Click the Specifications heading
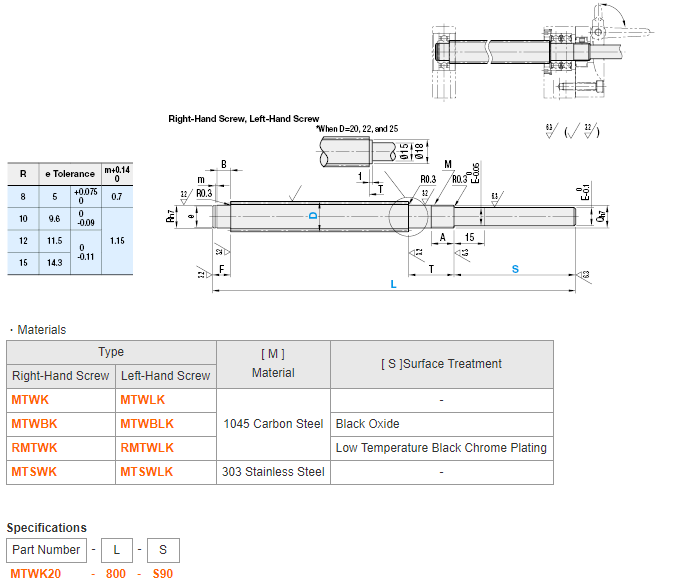 pos(46,528)
